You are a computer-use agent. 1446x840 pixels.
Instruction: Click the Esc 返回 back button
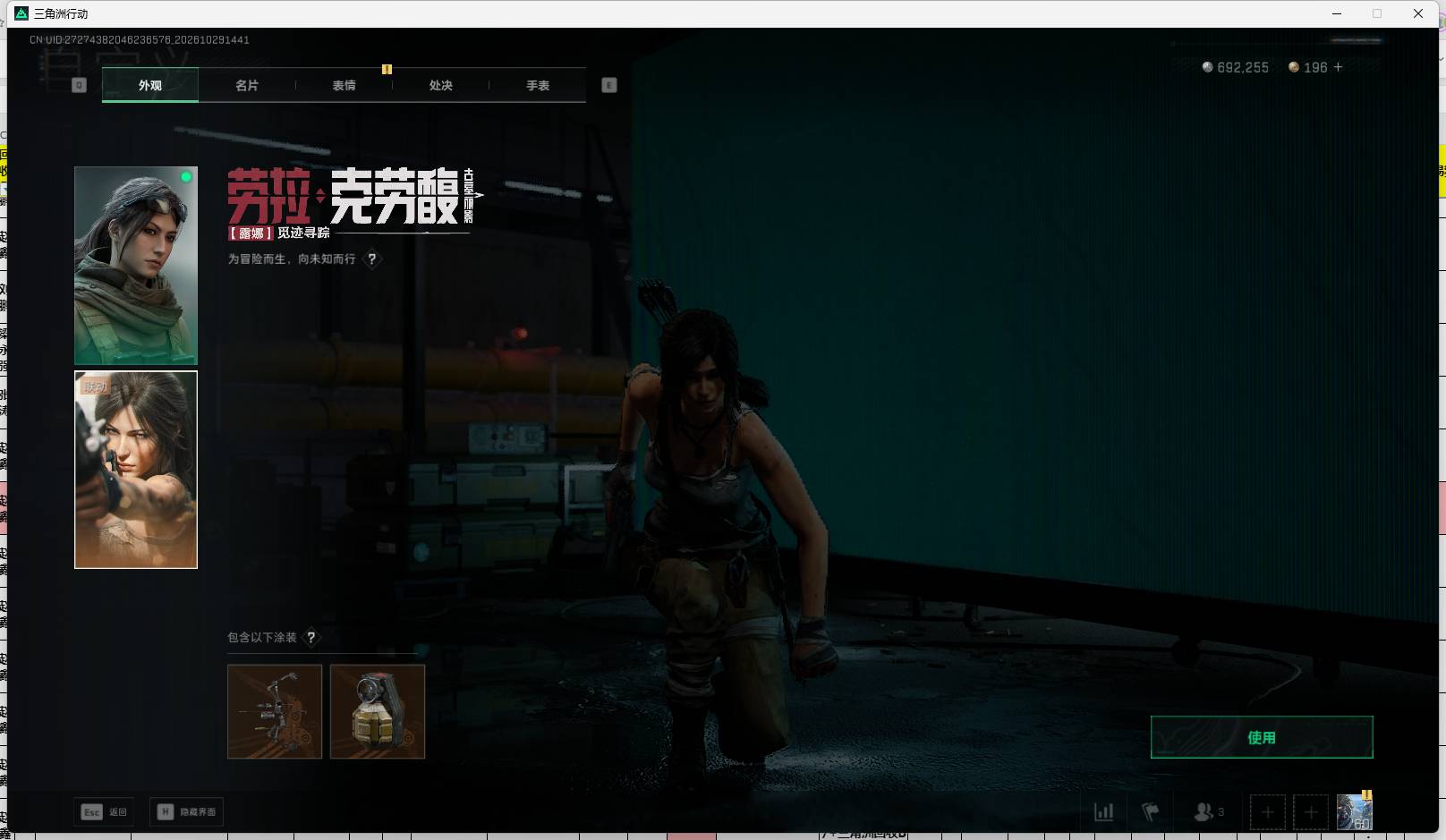[105, 811]
